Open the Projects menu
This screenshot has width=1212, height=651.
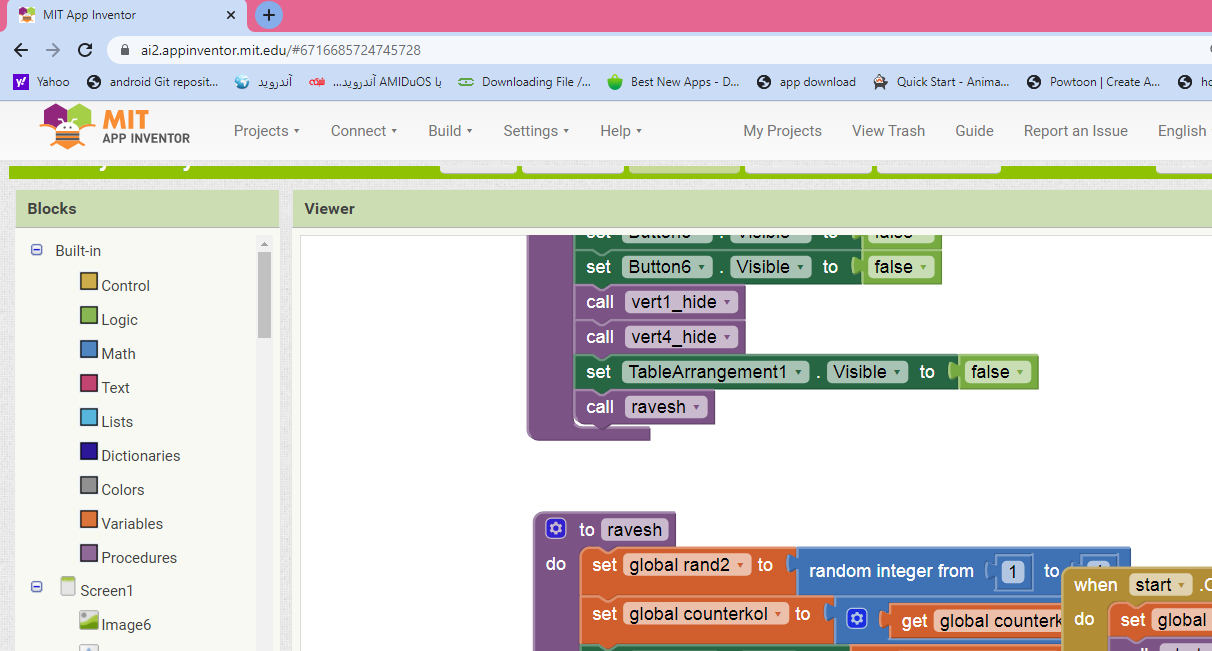[x=267, y=131]
